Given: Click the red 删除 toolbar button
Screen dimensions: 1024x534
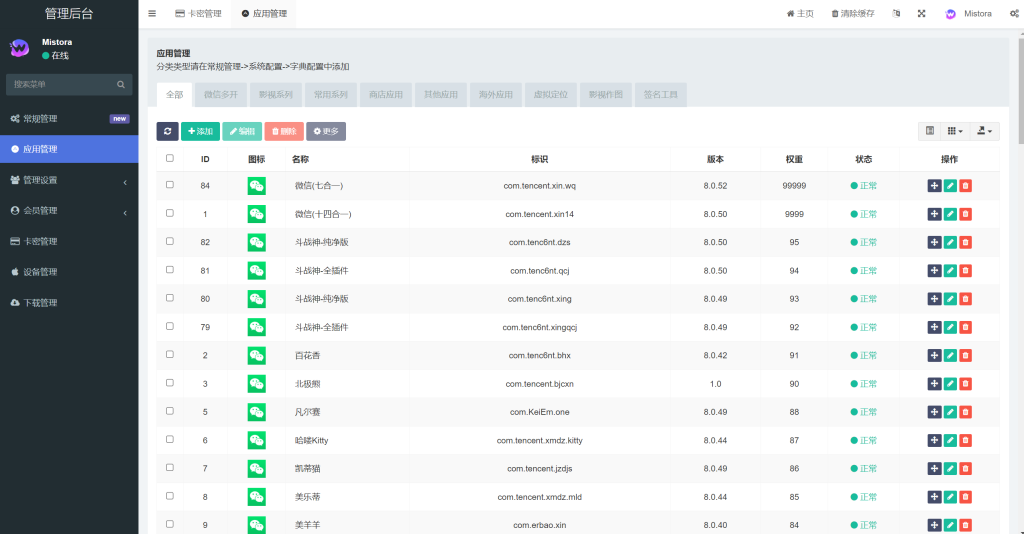Looking at the screenshot, I should click(x=284, y=131).
